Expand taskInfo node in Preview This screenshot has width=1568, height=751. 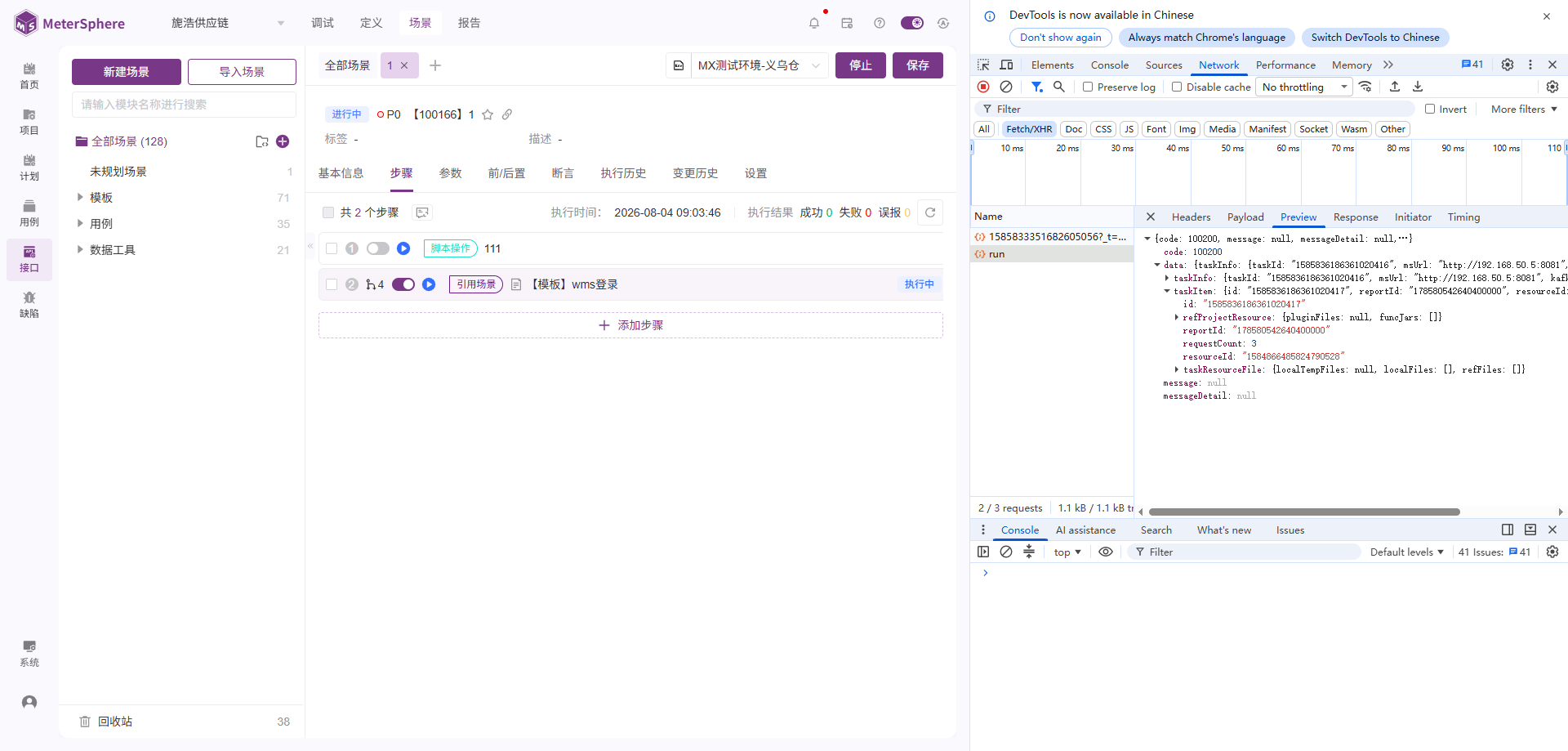pyautogui.click(x=1167, y=278)
